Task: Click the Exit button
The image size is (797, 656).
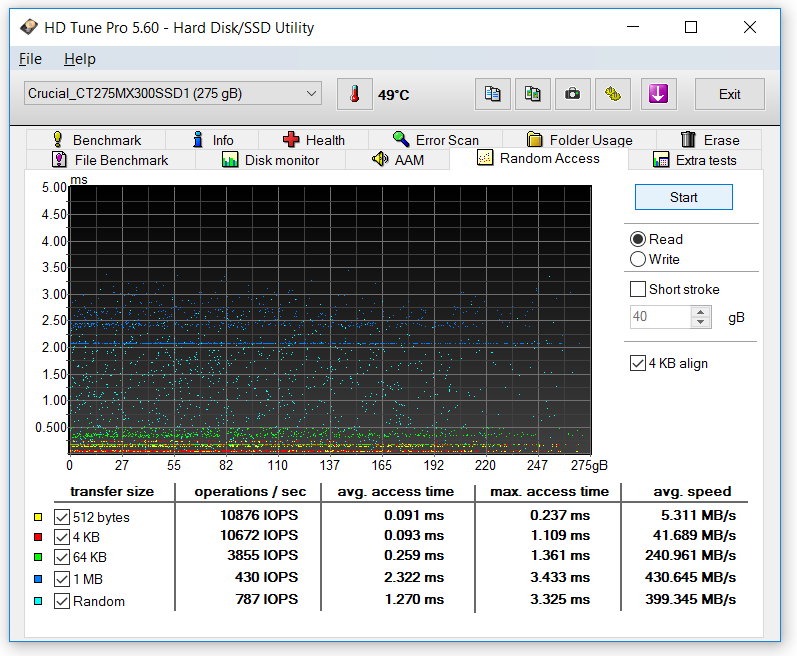Action: (x=729, y=94)
